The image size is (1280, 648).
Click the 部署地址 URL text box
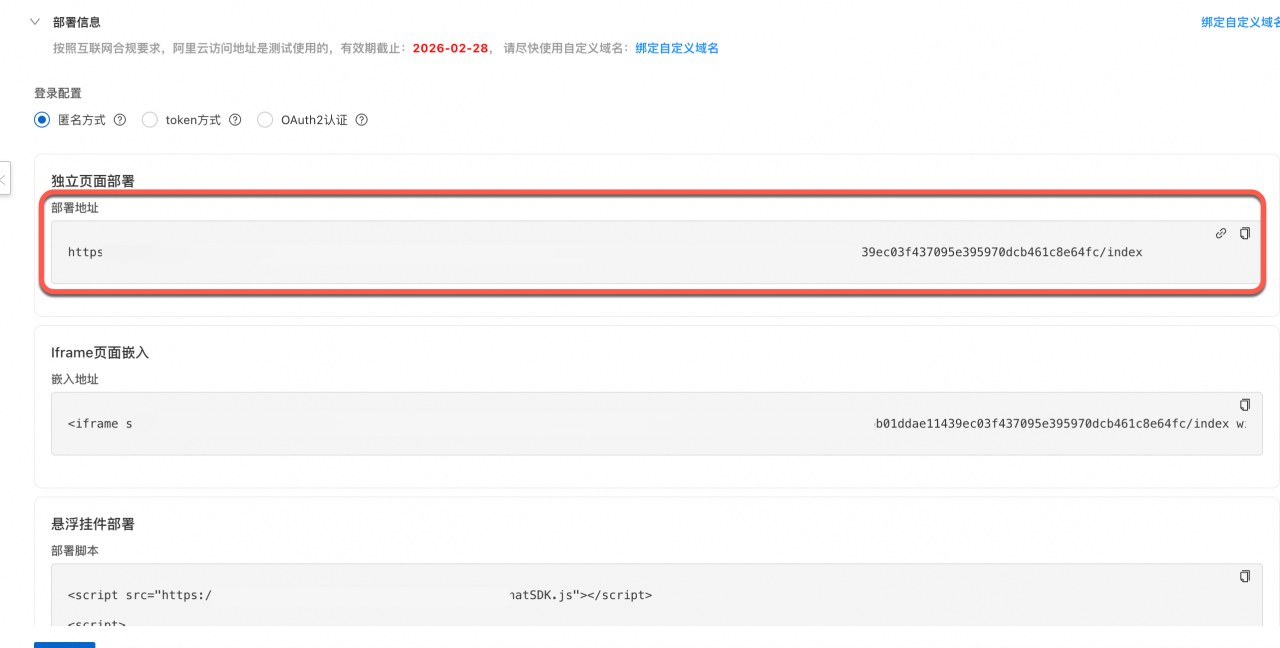657,252
